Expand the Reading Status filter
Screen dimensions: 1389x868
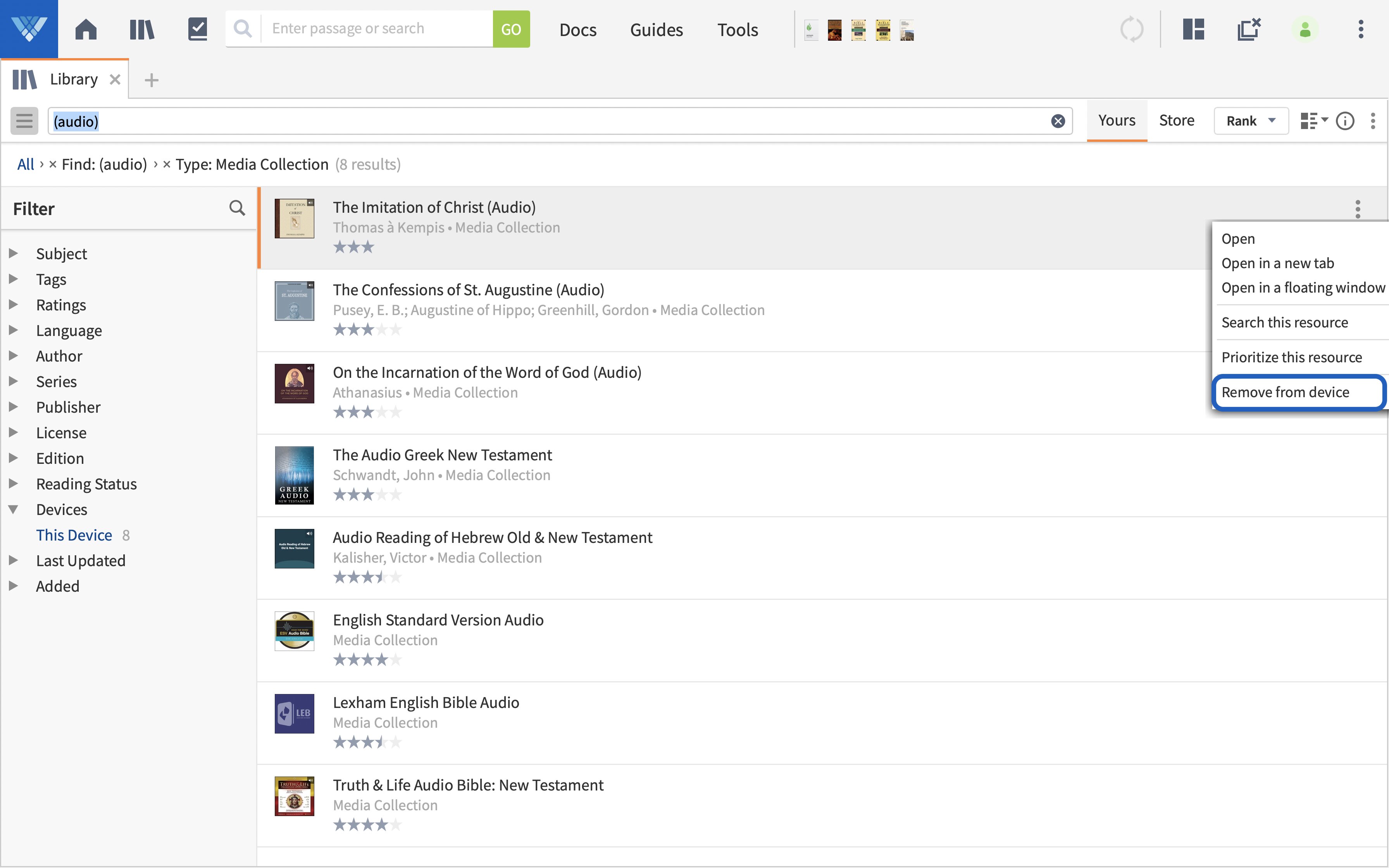point(14,483)
